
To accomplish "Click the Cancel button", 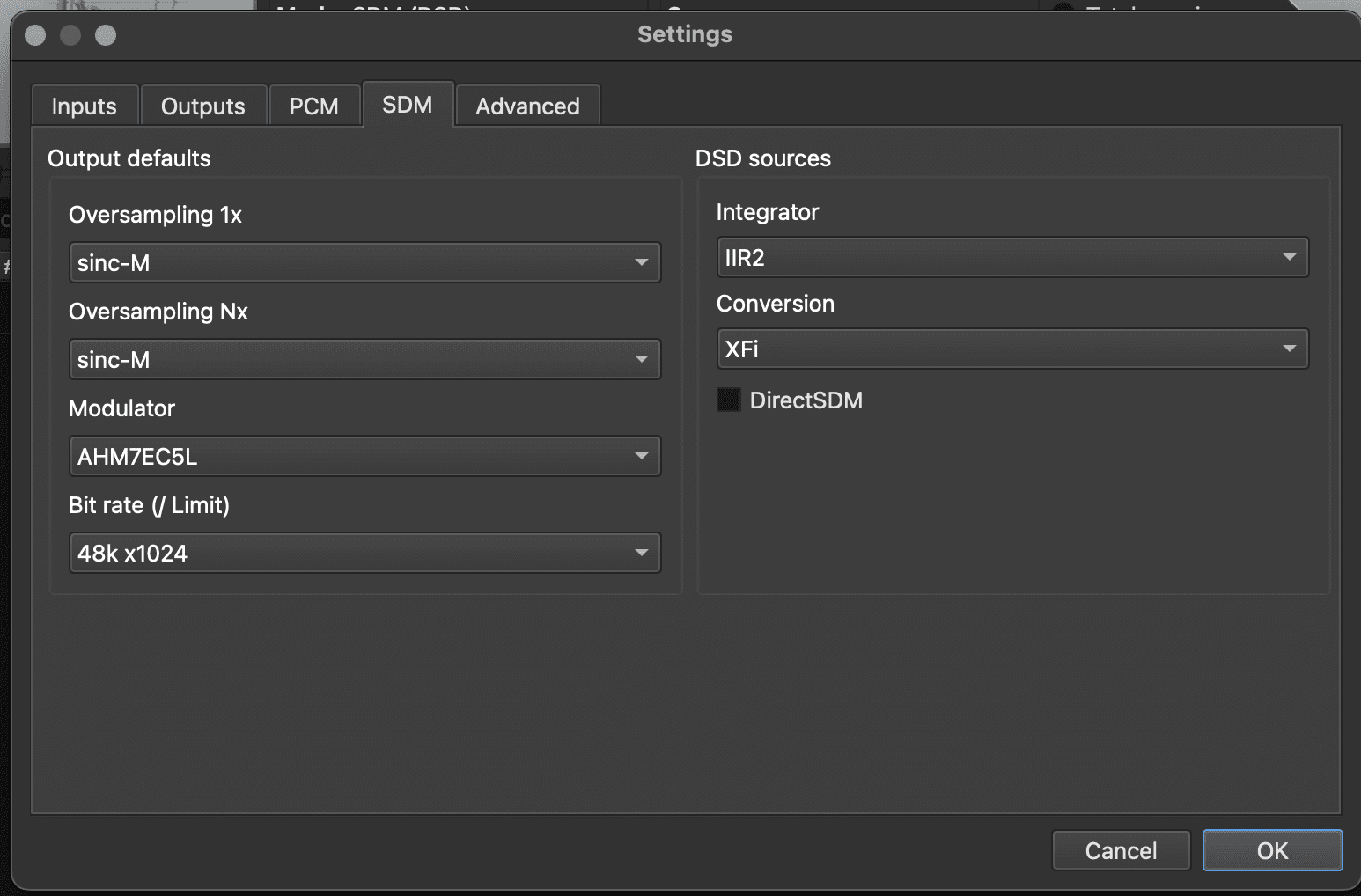I will (1121, 850).
